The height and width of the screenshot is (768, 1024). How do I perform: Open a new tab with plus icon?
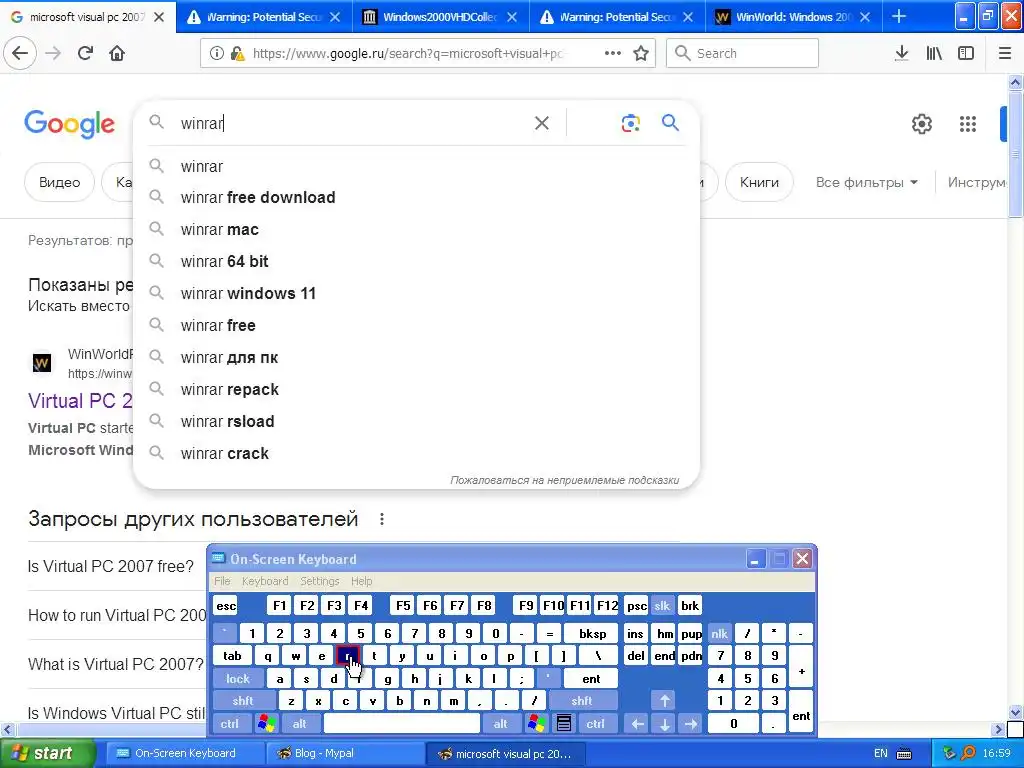click(899, 16)
